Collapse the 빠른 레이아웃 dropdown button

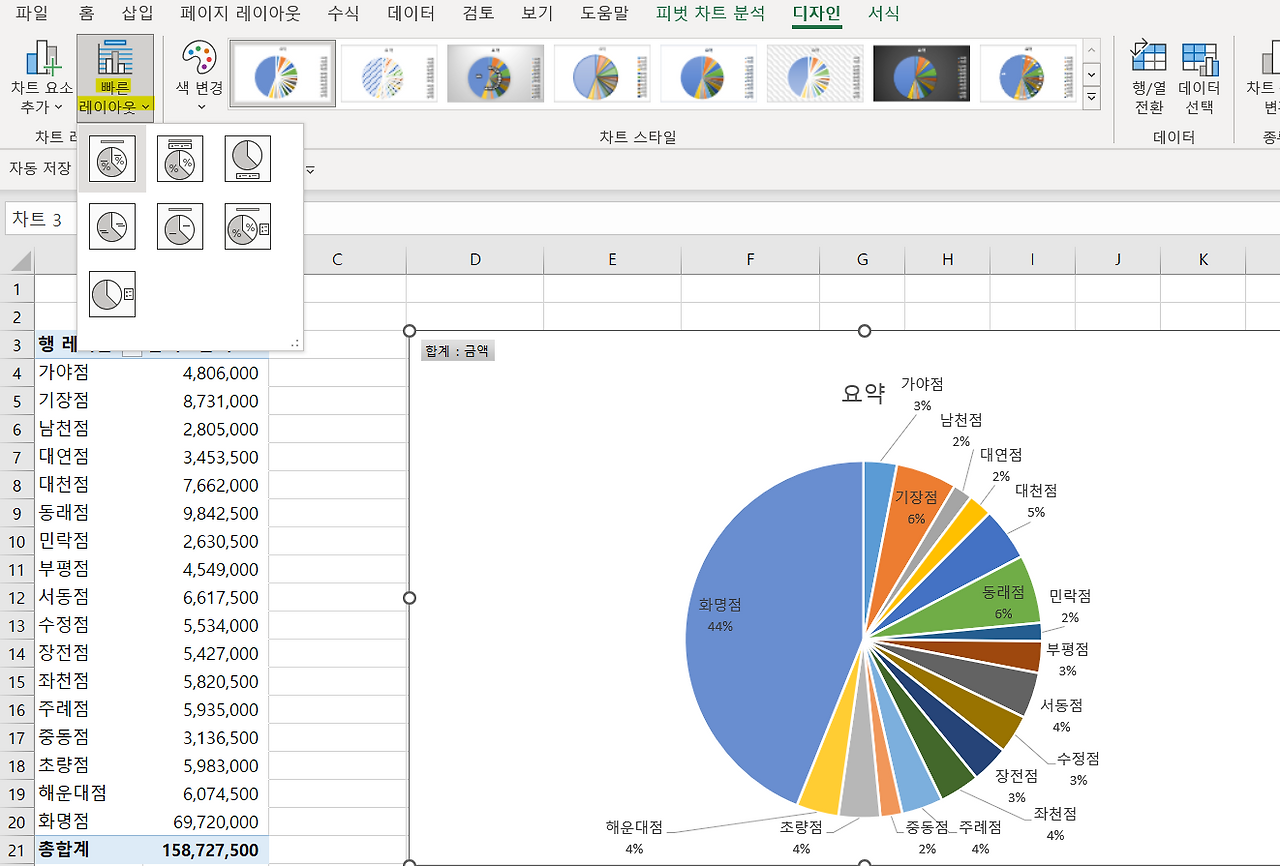click(x=115, y=78)
